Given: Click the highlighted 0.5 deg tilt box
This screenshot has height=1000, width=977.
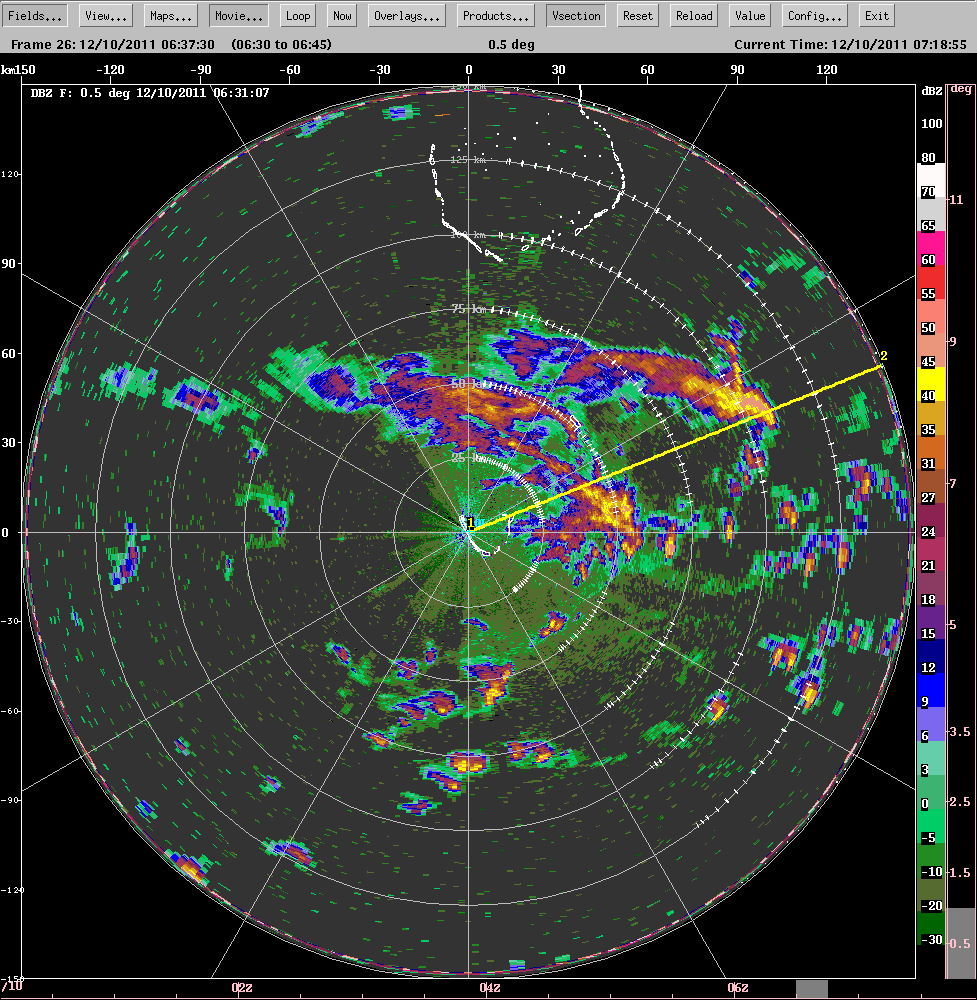Looking at the screenshot, I should coord(960,943).
